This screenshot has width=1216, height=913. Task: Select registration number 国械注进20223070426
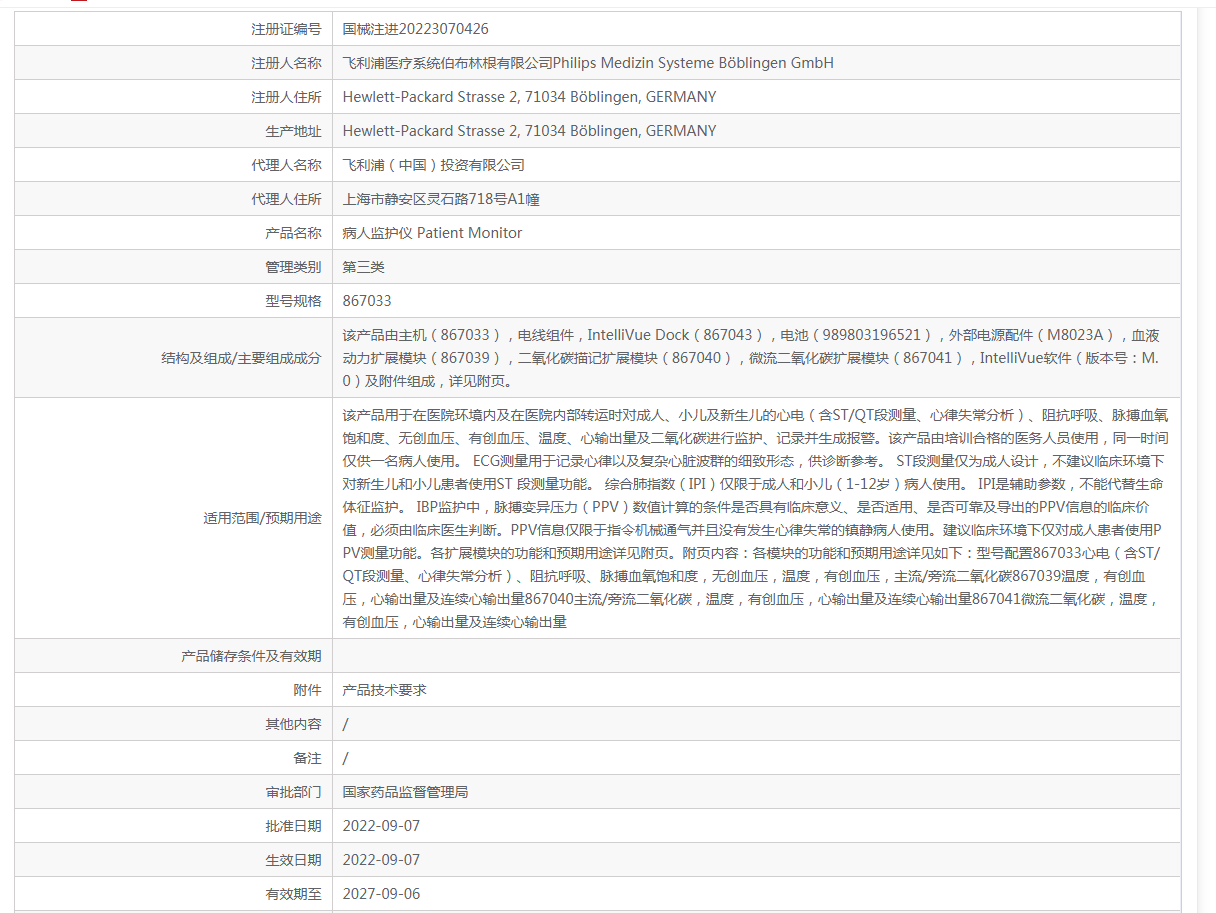[415, 29]
